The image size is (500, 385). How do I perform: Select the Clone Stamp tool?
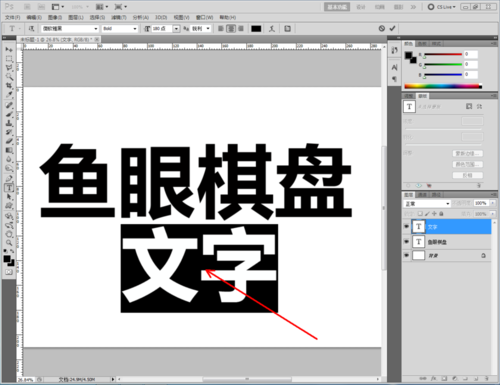pos(9,123)
